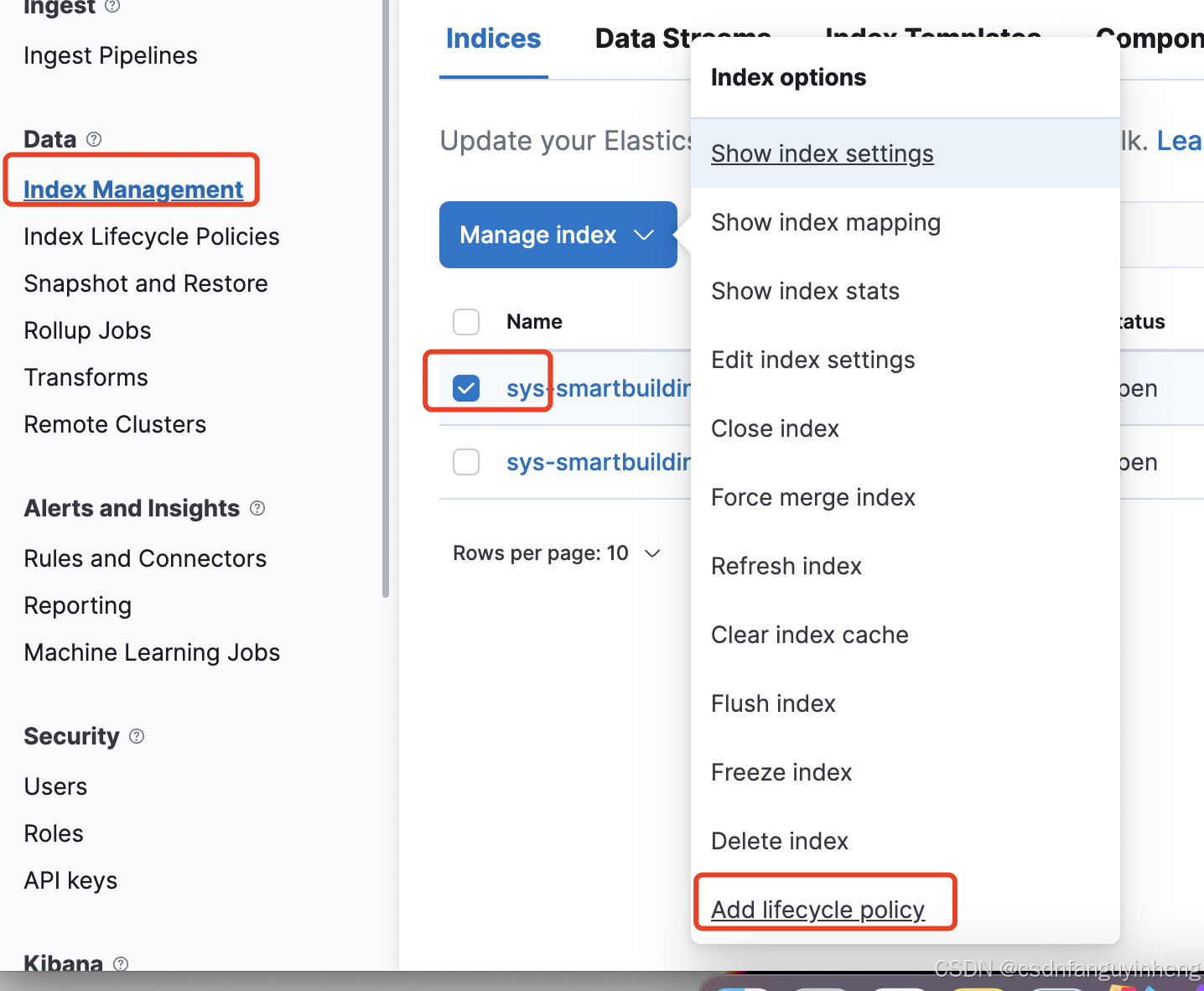This screenshot has height=991, width=1204.
Task: Open Index Management in sidebar
Action: pos(133,189)
